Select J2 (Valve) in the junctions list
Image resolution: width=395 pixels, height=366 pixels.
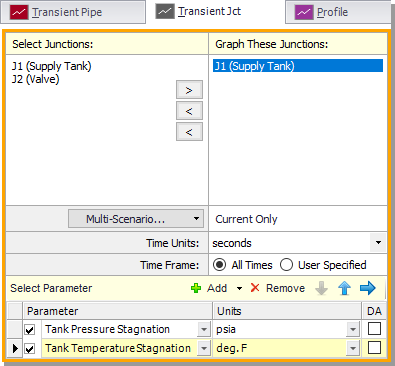[x=36, y=79]
